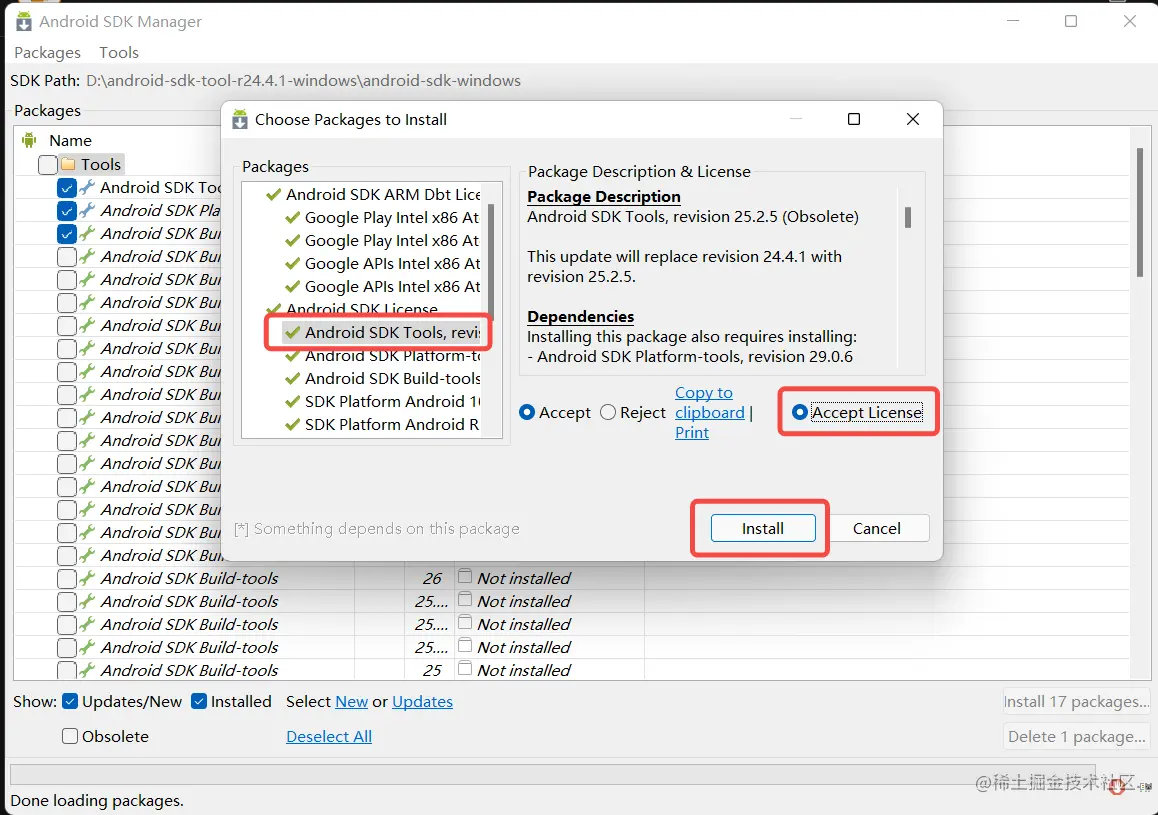Open the Tools menu in menu bar

[x=119, y=52]
